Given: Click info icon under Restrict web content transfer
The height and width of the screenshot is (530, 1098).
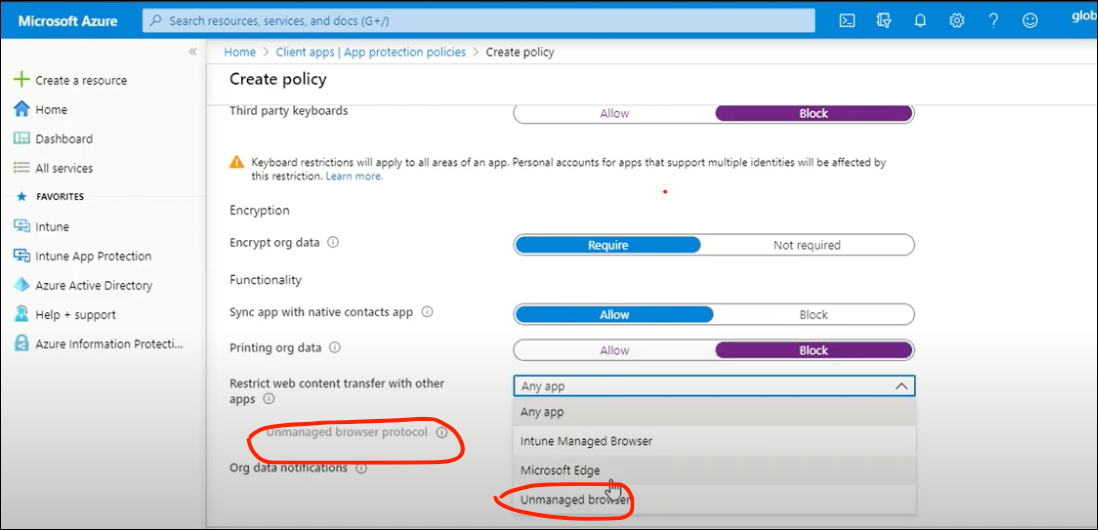Looking at the screenshot, I should click(x=268, y=399).
